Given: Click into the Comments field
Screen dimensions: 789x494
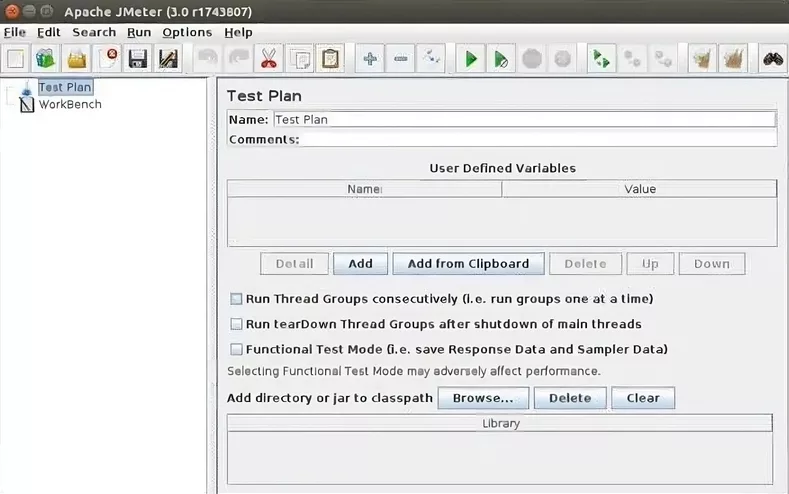Looking at the screenshot, I should (x=538, y=140).
